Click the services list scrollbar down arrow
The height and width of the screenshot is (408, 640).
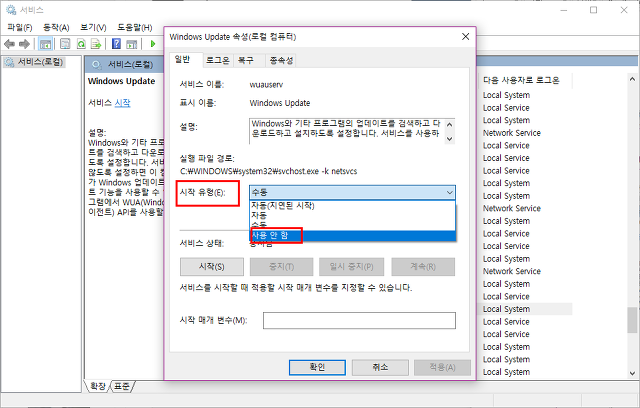pos(632,373)
